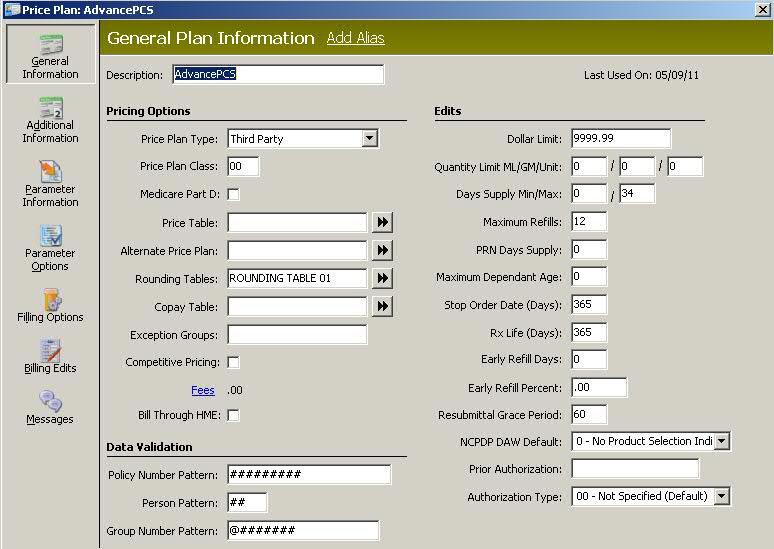774x549 pixels.
Task: Click the Alternate Price Plan lookup arrow
Action: 383,250
